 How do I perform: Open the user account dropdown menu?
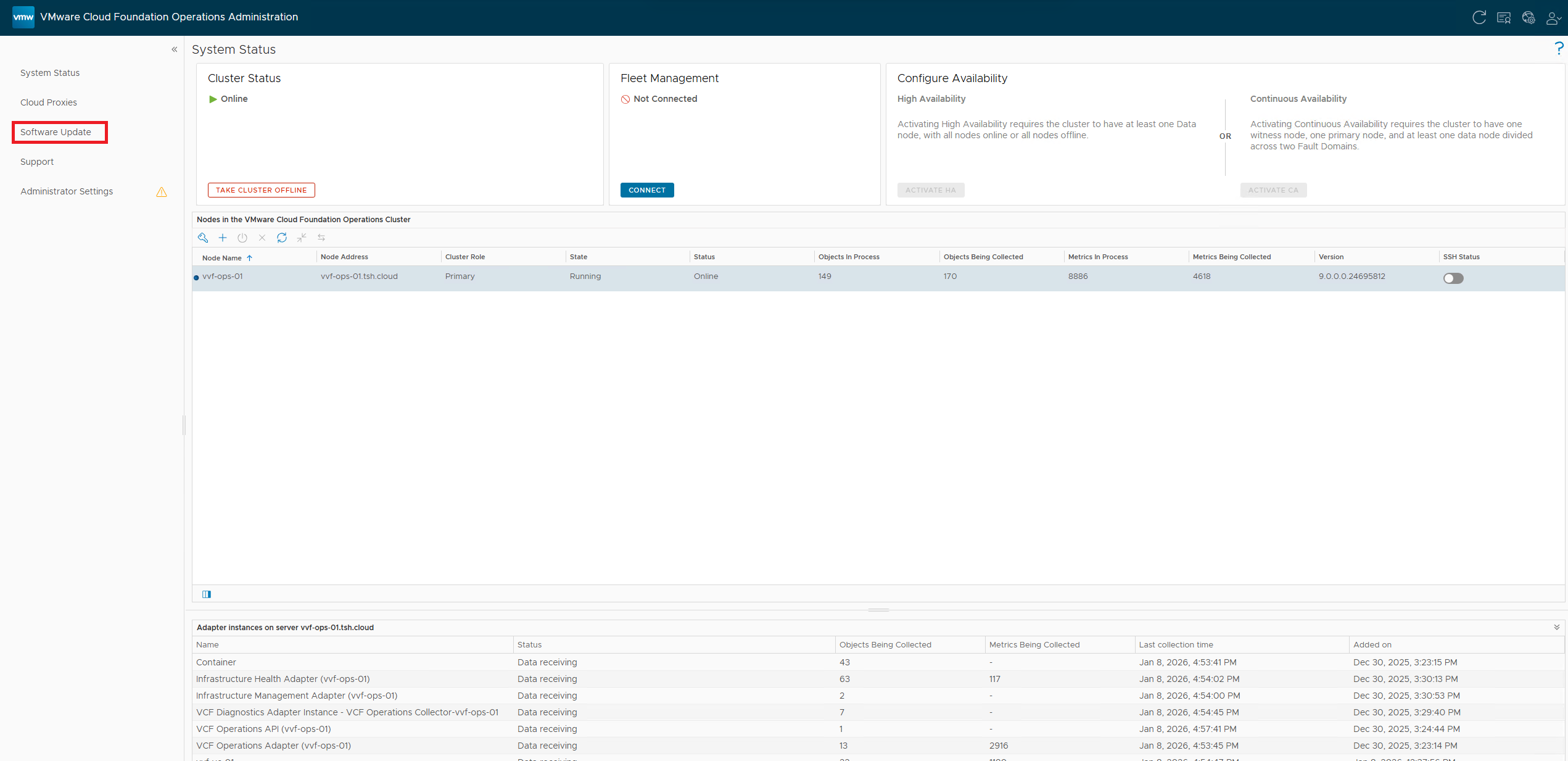[x=1553, y=17]
